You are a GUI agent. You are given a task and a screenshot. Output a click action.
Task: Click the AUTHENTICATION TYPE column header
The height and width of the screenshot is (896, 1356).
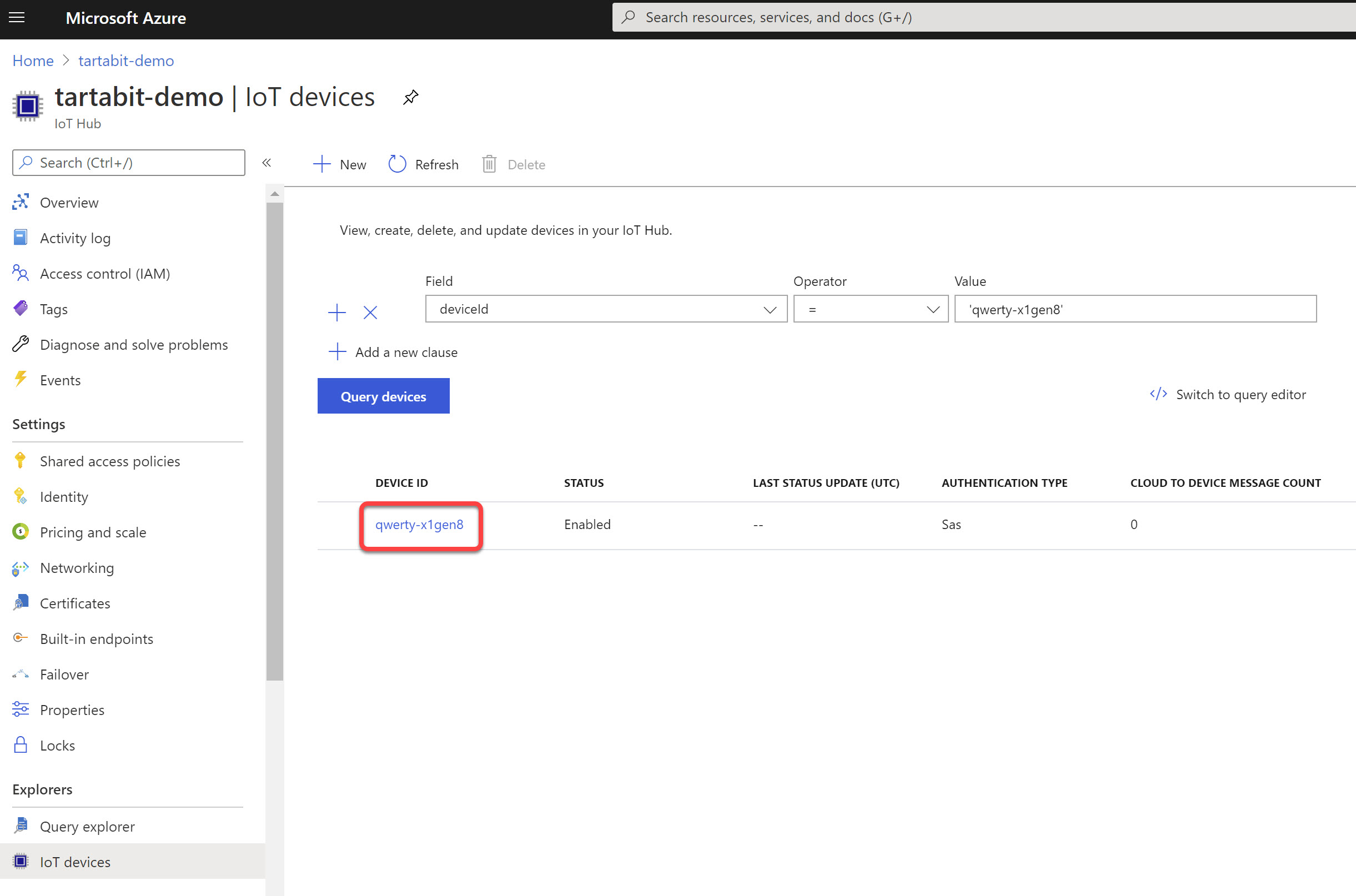(x=1005, y=483)
